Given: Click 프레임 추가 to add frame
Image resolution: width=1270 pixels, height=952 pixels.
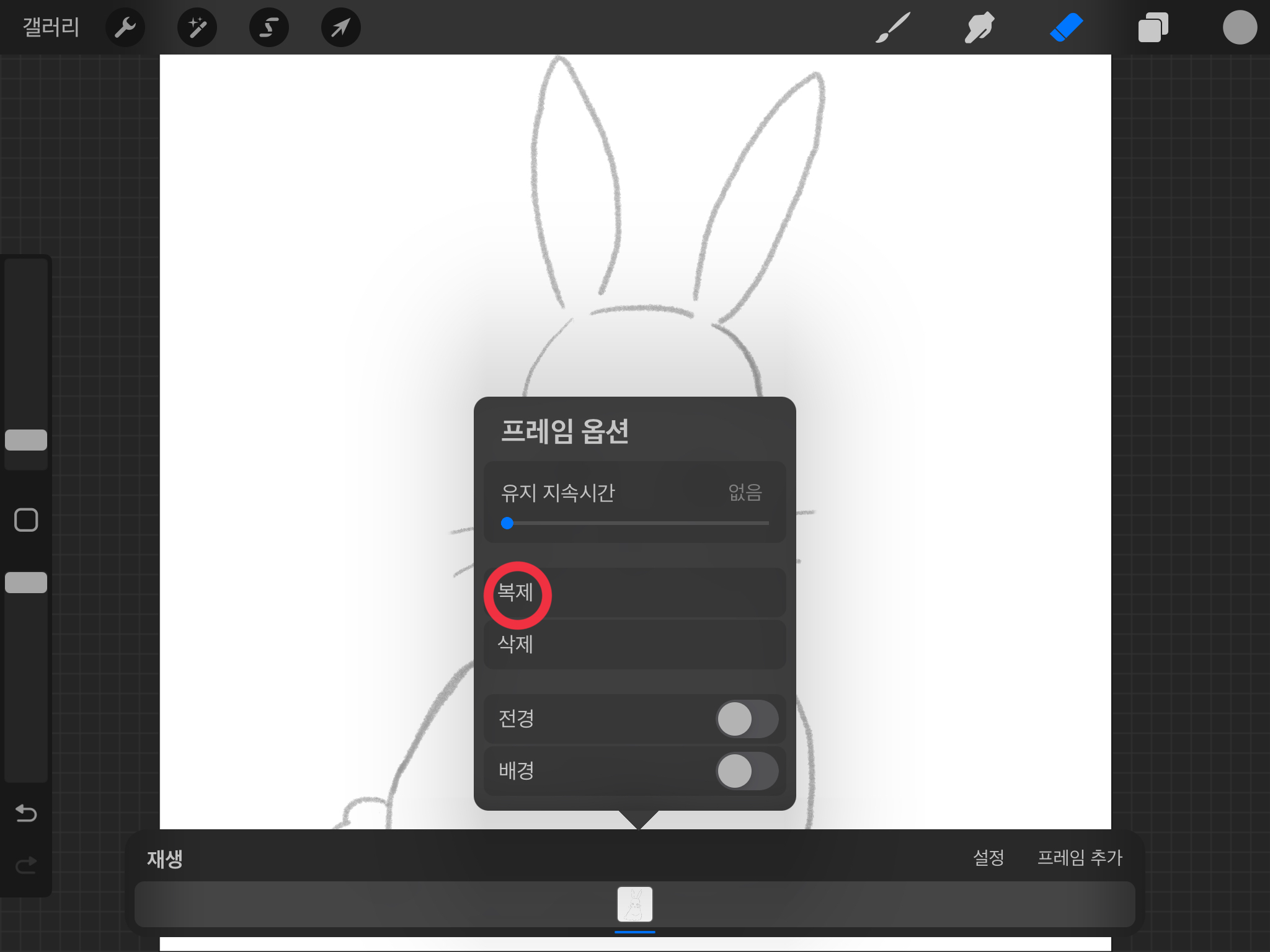Looking at the screenshot, I should click(1080, 858).
